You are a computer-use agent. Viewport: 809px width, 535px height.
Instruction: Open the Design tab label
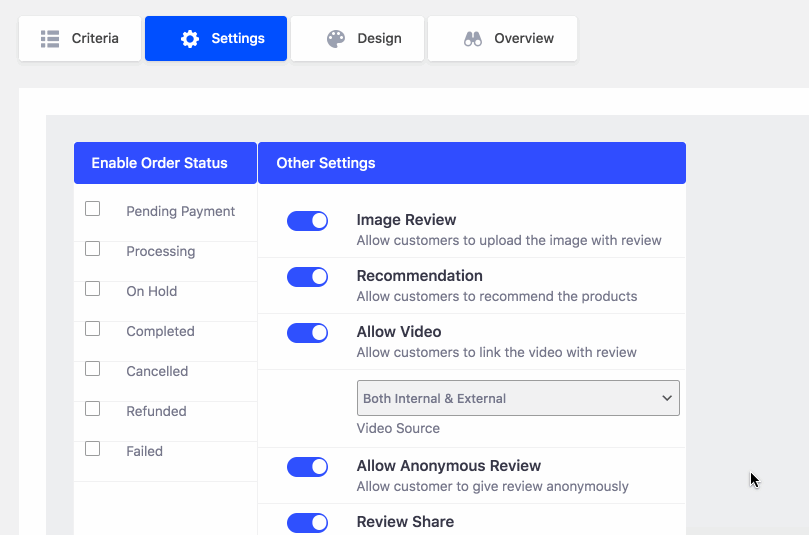click(379, 38)
